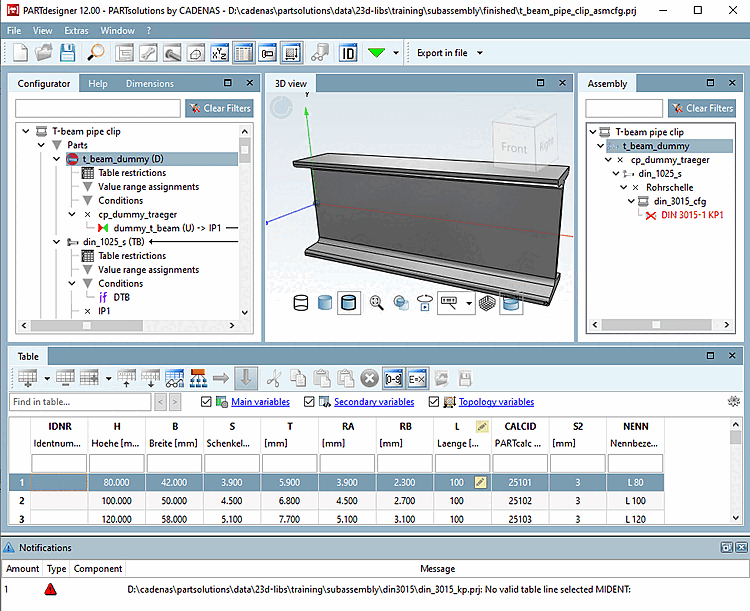Screen dimensions: 750x611
Task: Open the Extras menu
Action: pos(76,31)
